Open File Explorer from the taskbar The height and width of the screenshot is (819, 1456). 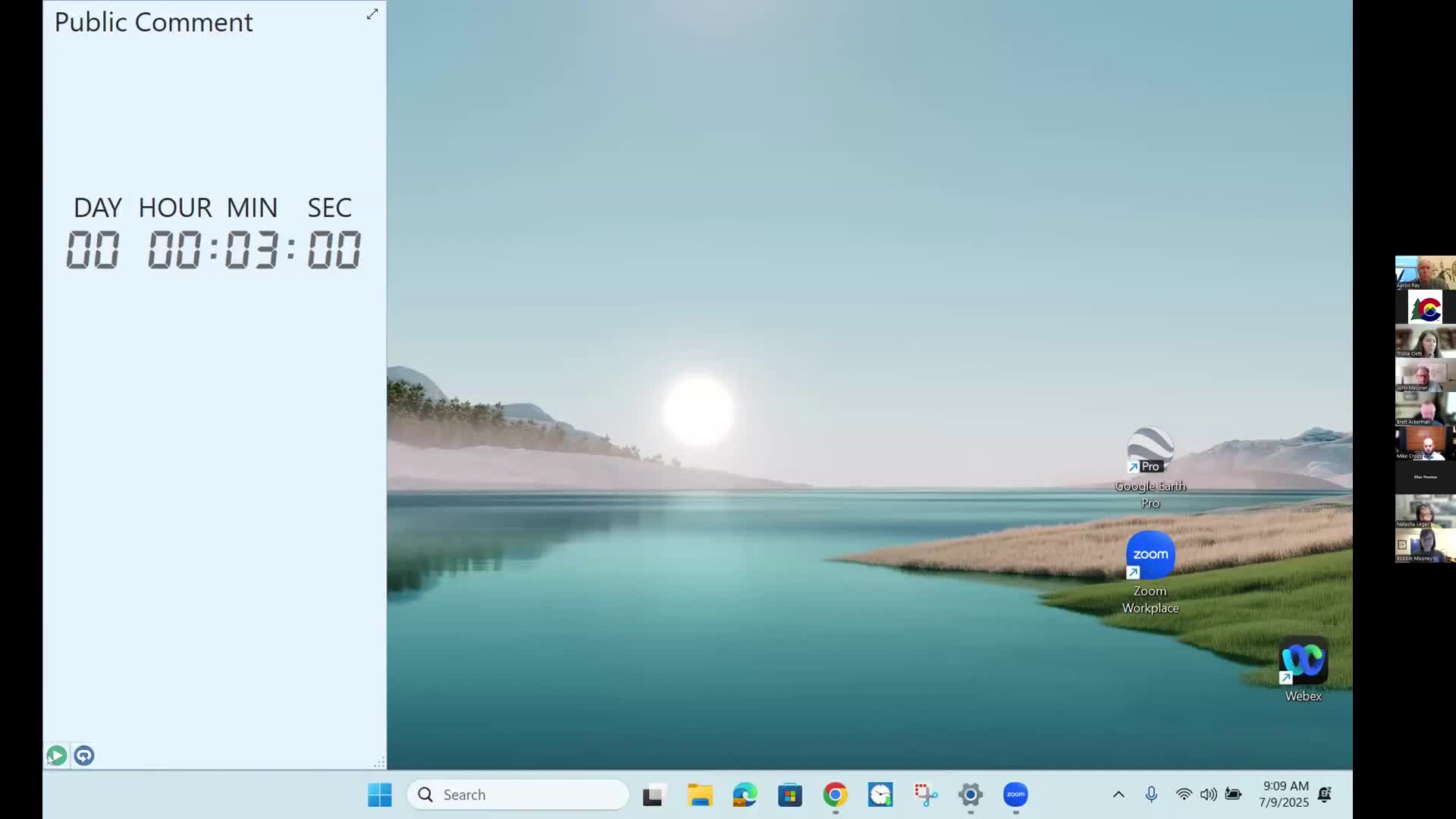point(699,795)
